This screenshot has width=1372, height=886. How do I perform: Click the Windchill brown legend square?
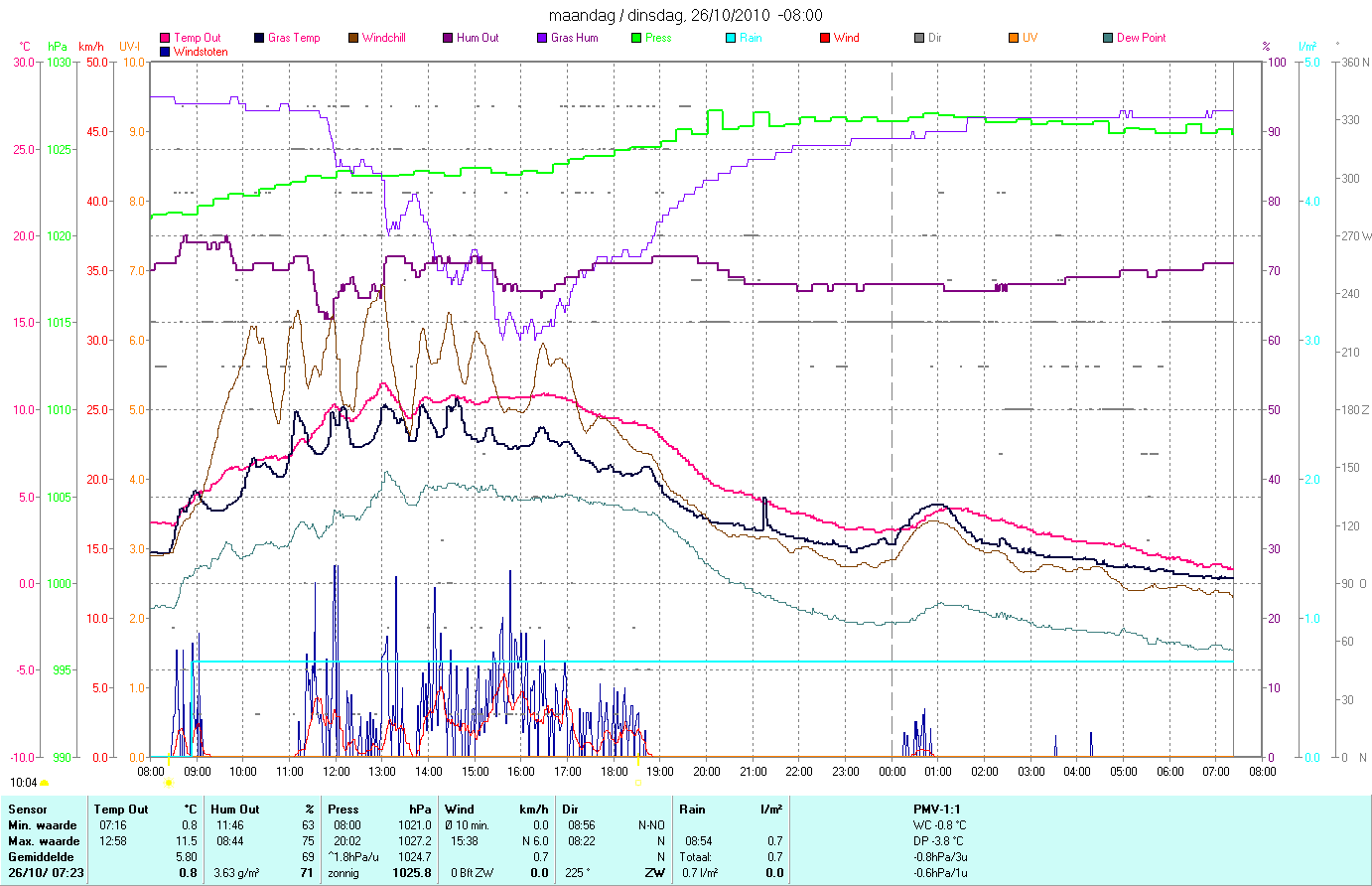[353, 38]
